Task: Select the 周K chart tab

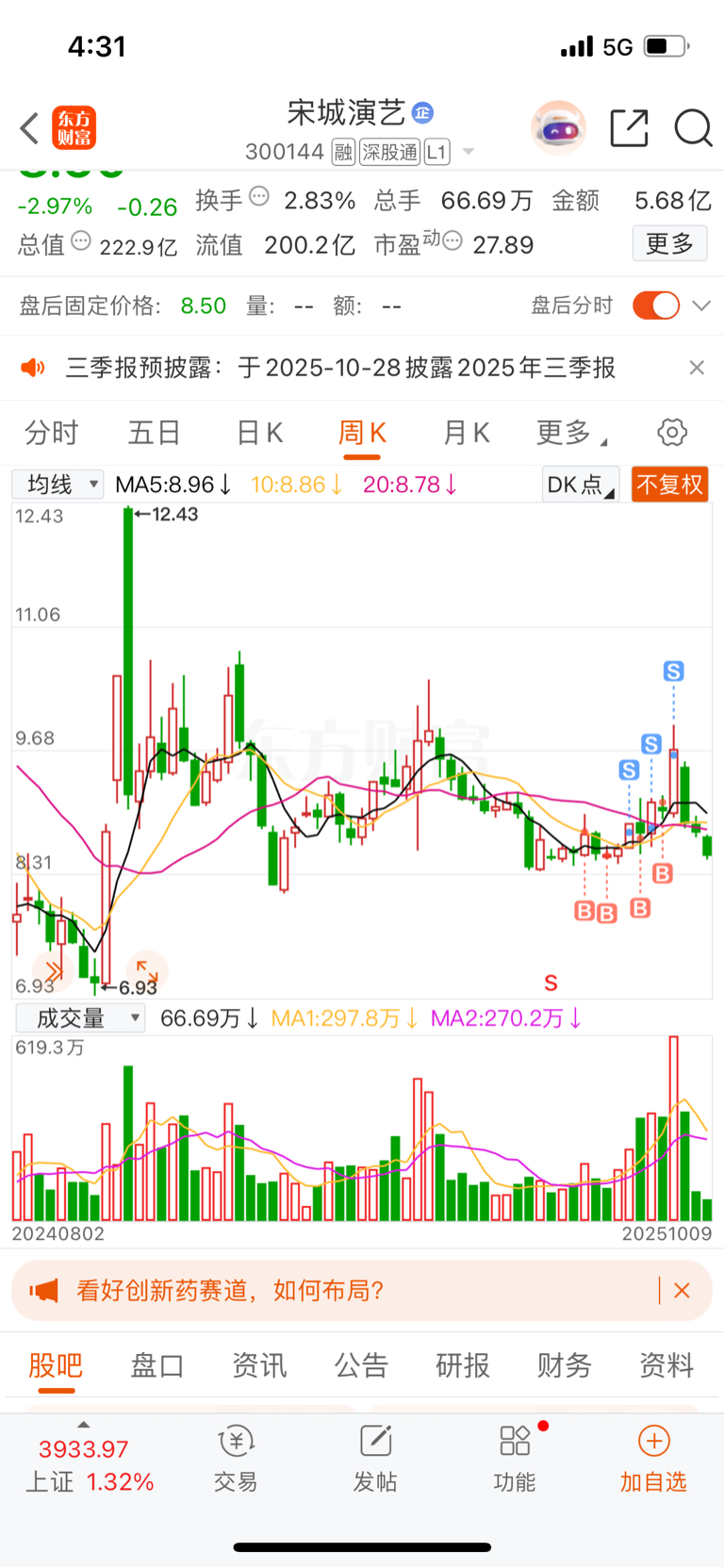Action: point(362,433)
